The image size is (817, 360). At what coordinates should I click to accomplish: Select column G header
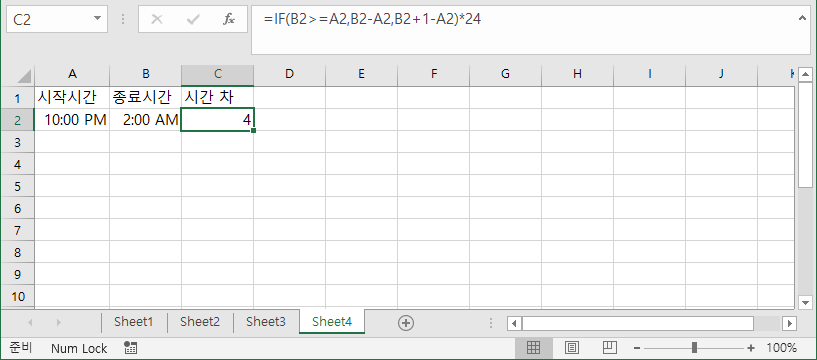[x=505, y=74]
